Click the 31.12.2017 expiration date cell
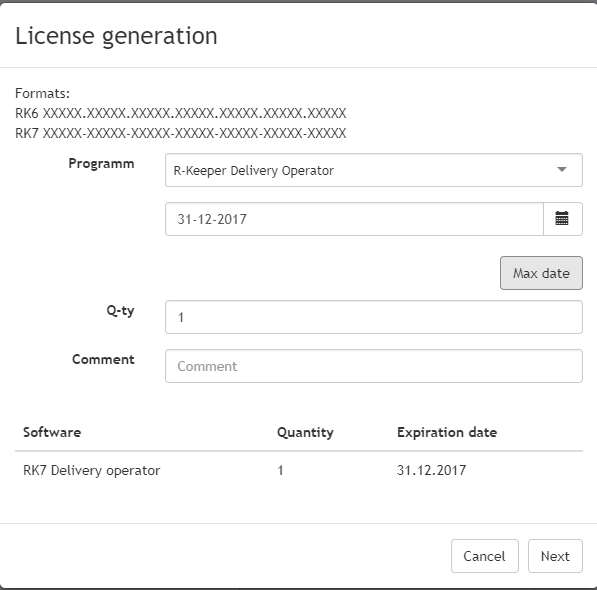The width and height of the screenshot is (597, 590). 431,470
